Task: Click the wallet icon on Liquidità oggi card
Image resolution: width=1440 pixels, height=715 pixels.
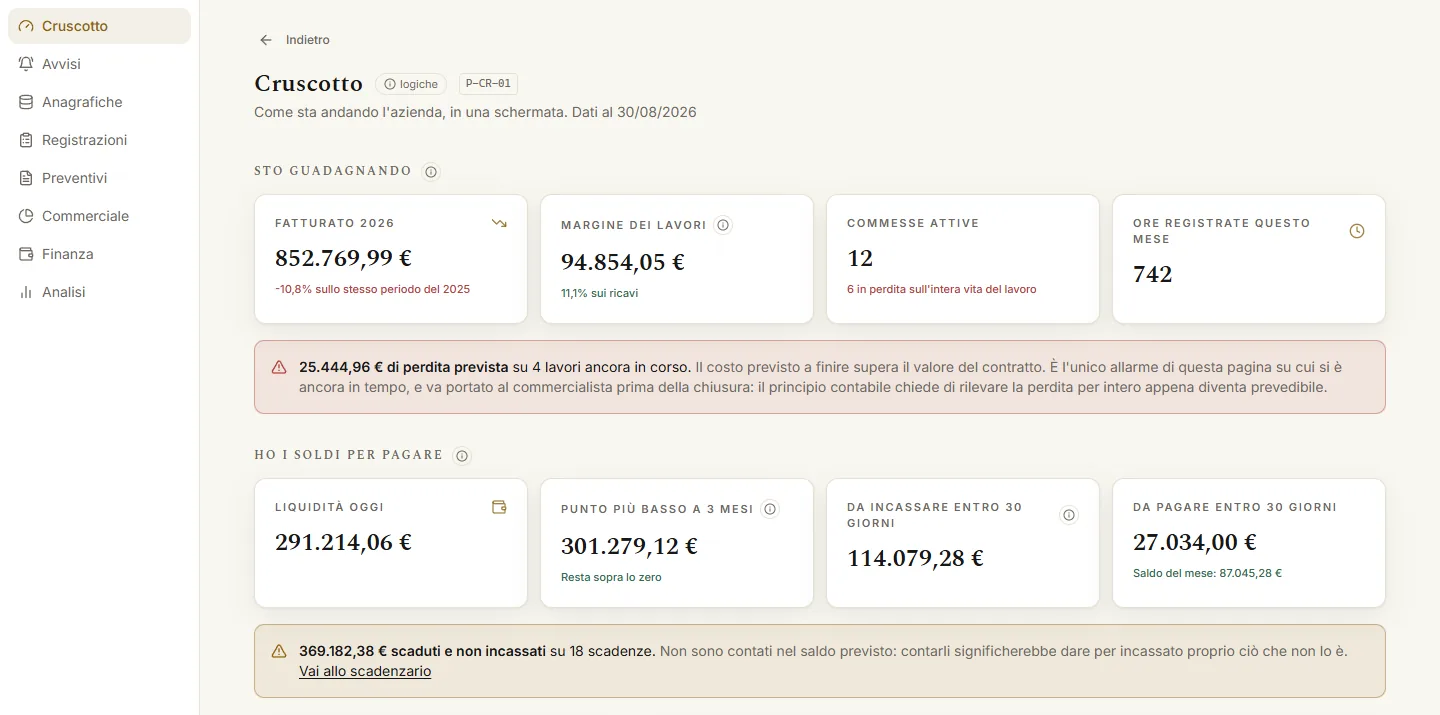Action: pos(499,507)
